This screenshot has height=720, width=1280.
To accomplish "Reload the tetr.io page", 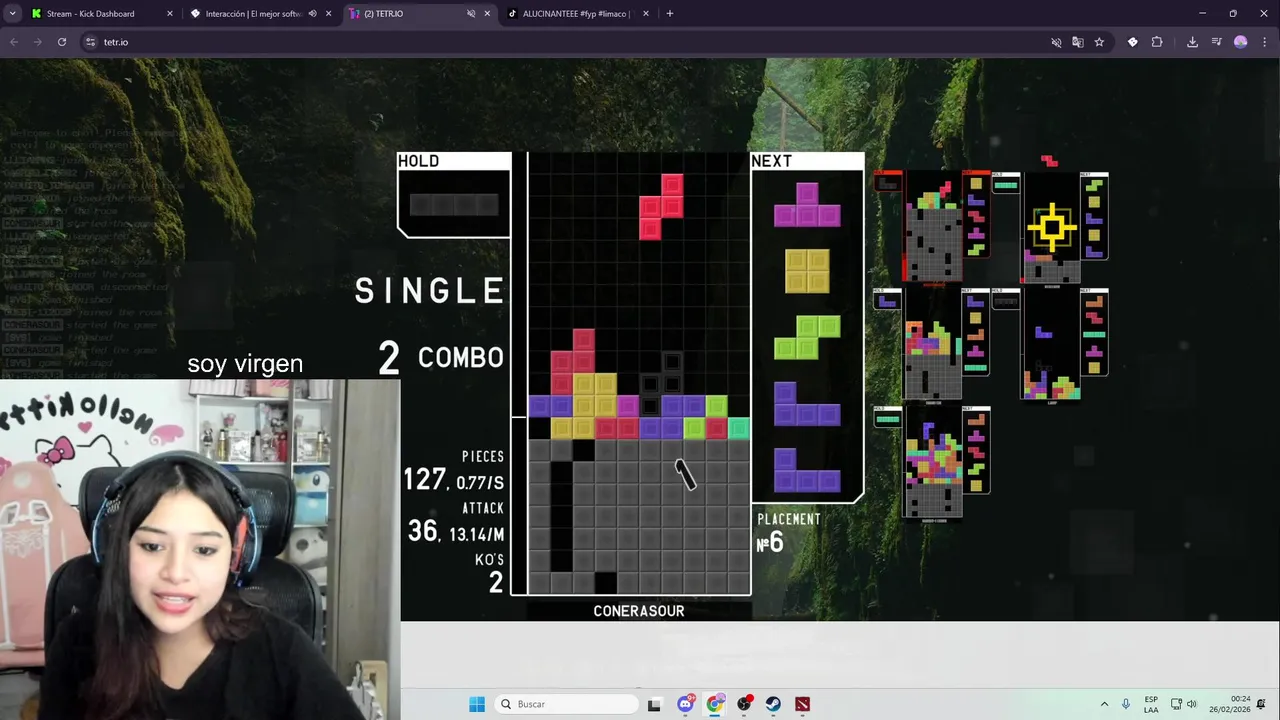I will tap(62, 42).
